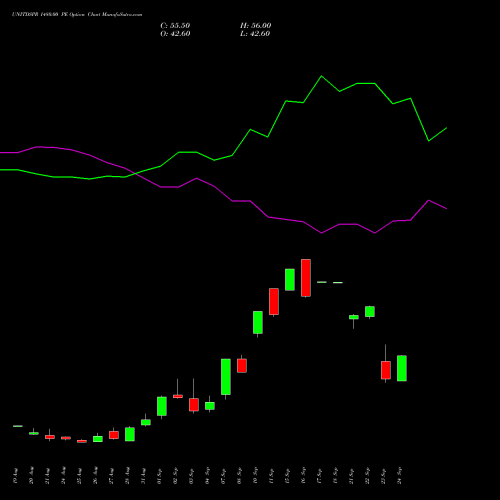Select the '31 Aug' date label
Image resolution: width=500 pixels, height=500 pixels.
coord(144,476)
